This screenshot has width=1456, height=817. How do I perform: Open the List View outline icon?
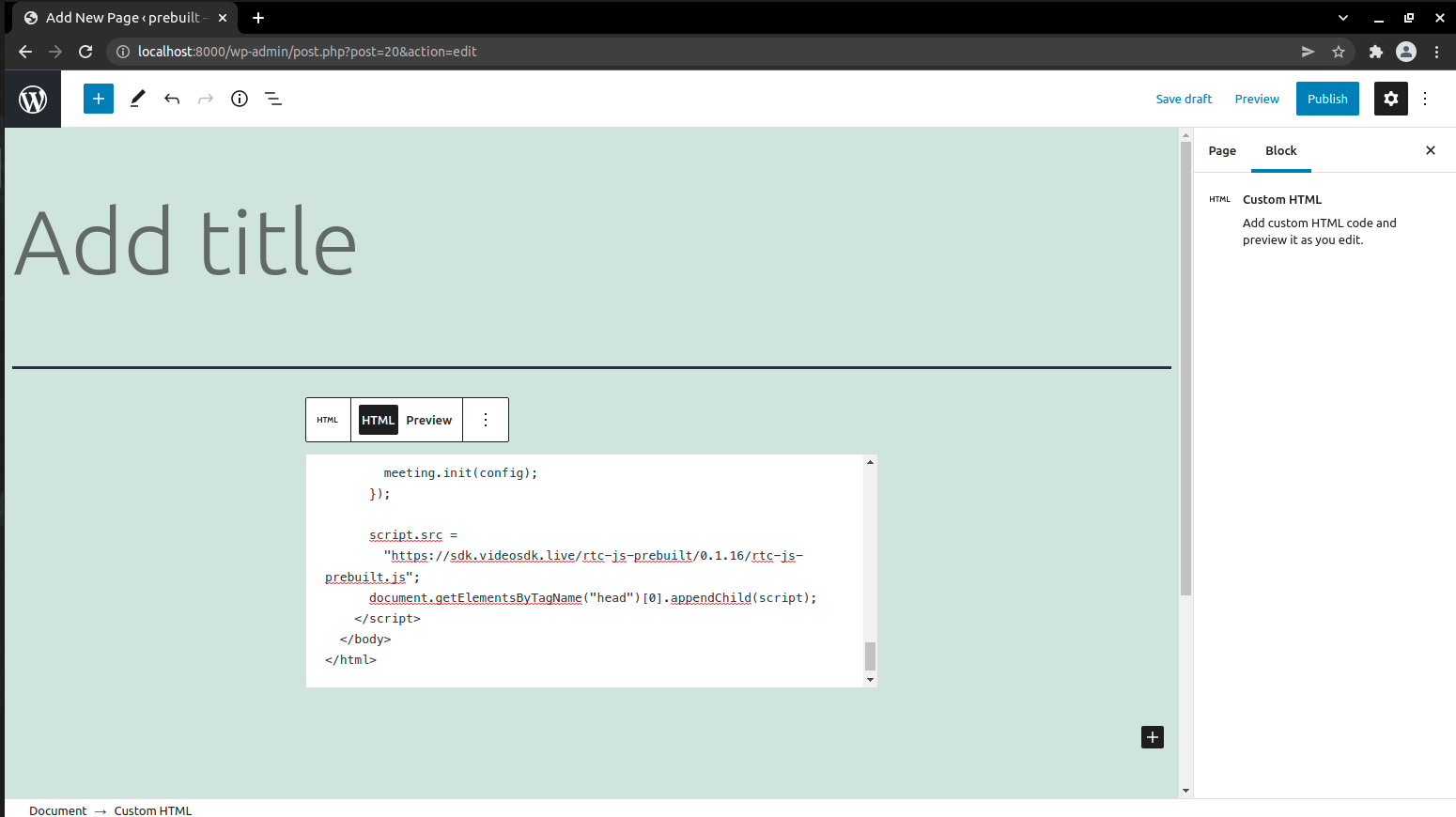pyautogui.click(x=273, y=99)
